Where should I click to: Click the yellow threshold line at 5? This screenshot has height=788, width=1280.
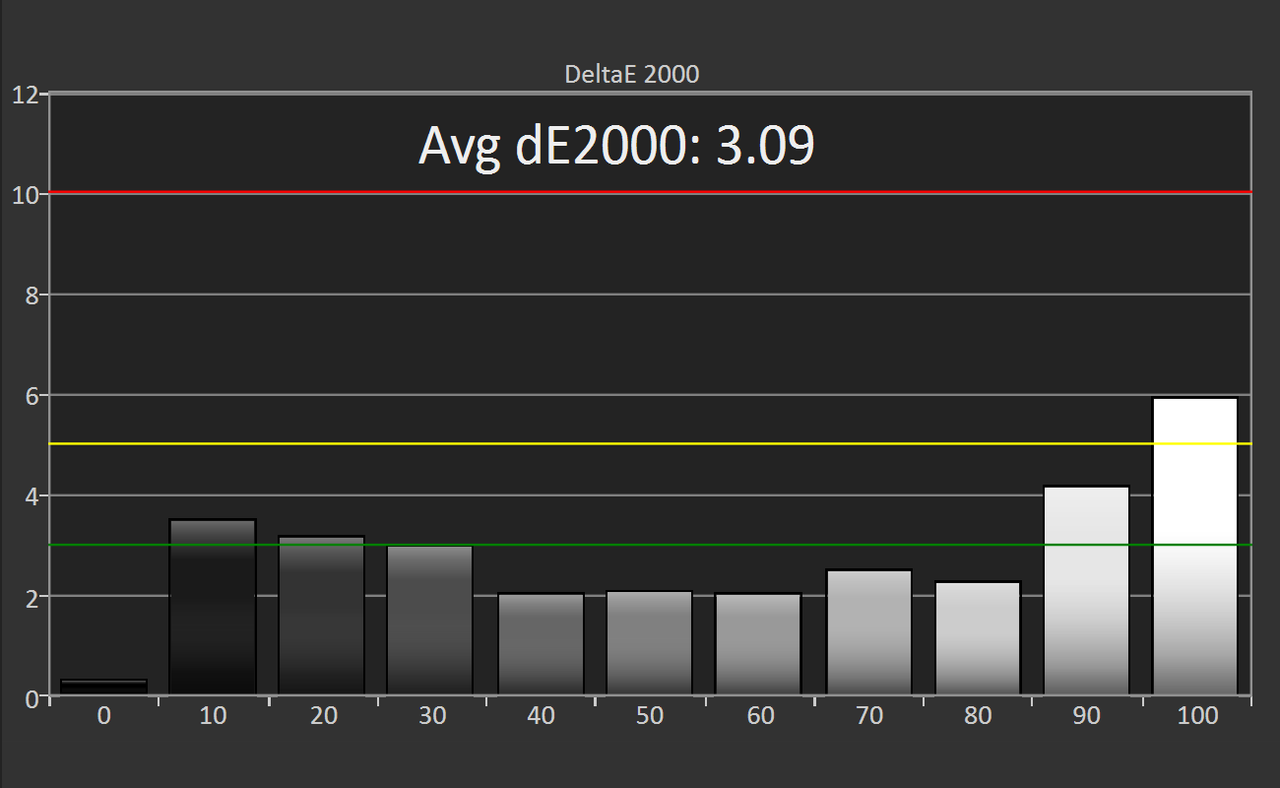click(650, 443)
